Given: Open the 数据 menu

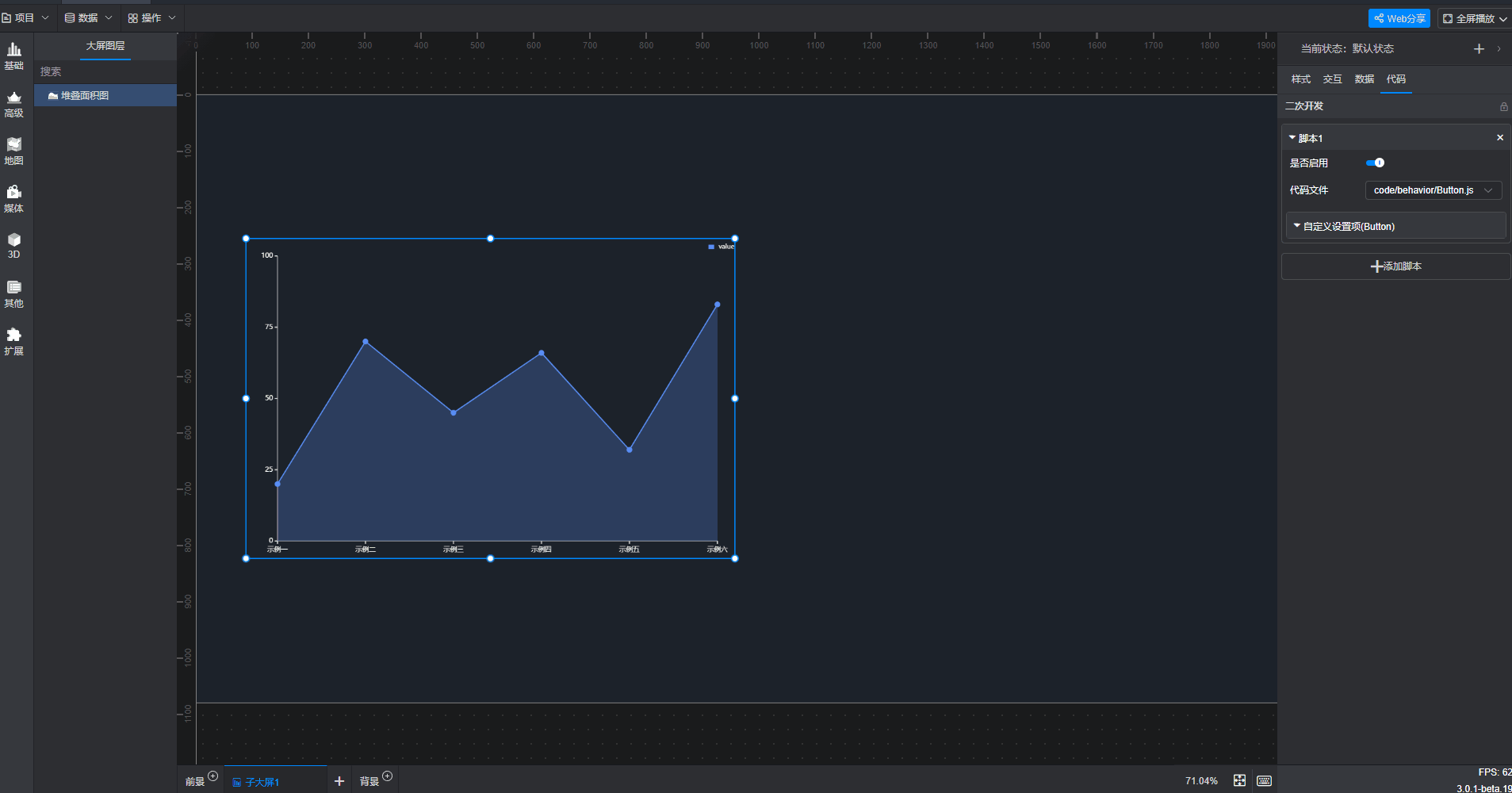Looking at the screenshot, I should [88, 17].
